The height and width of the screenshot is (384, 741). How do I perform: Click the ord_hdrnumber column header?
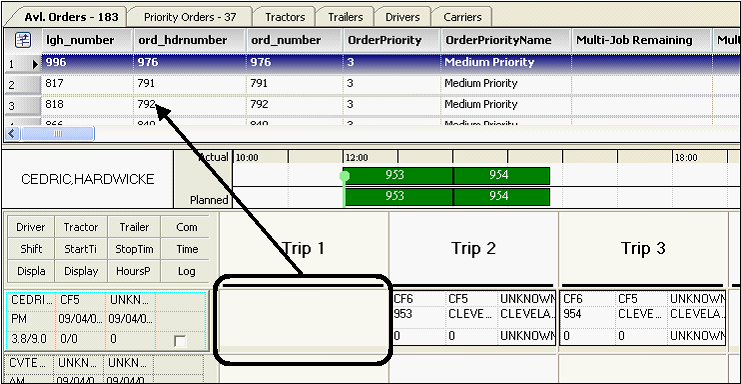(x=190, y=40)
